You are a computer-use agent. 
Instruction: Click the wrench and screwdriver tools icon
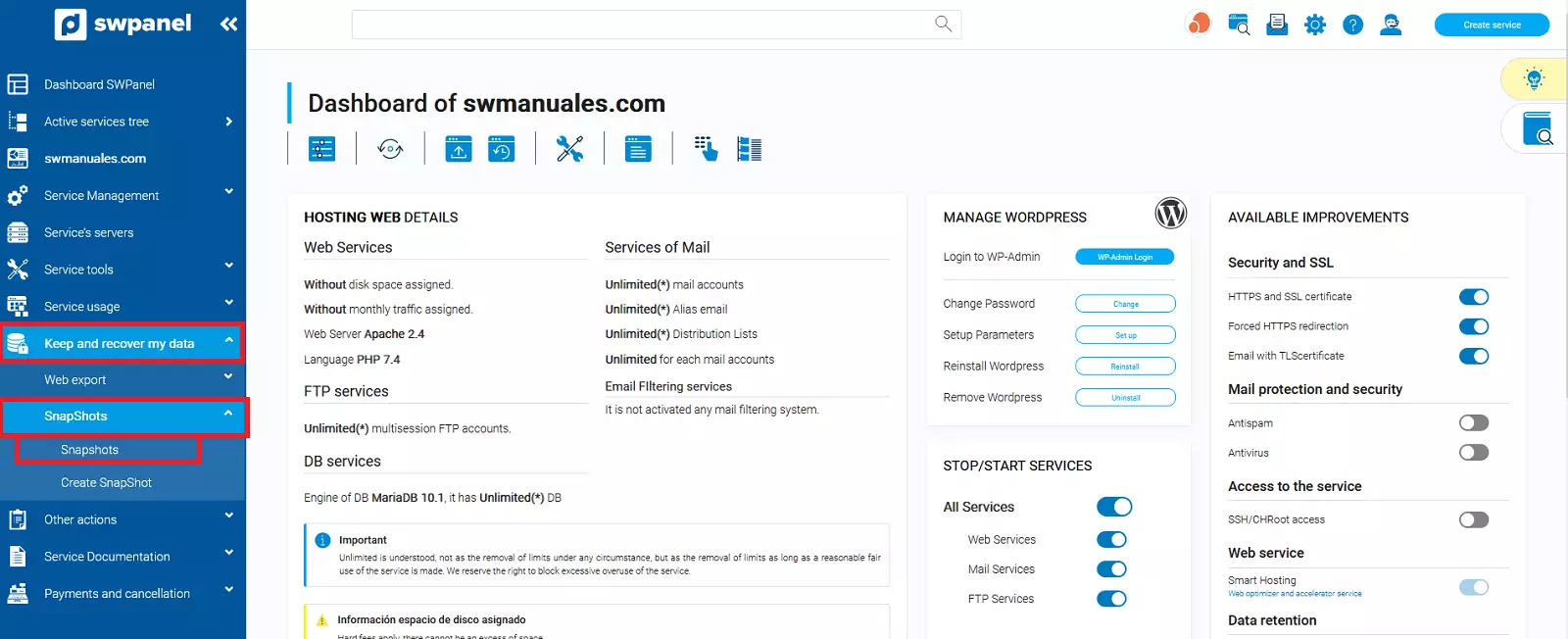coord(569,149)
